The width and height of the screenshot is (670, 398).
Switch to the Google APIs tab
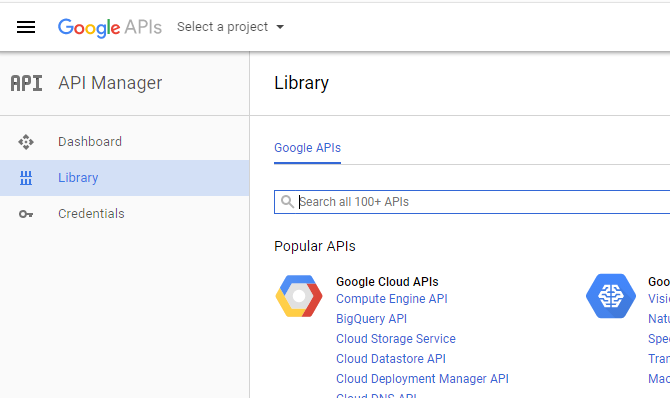307,148
